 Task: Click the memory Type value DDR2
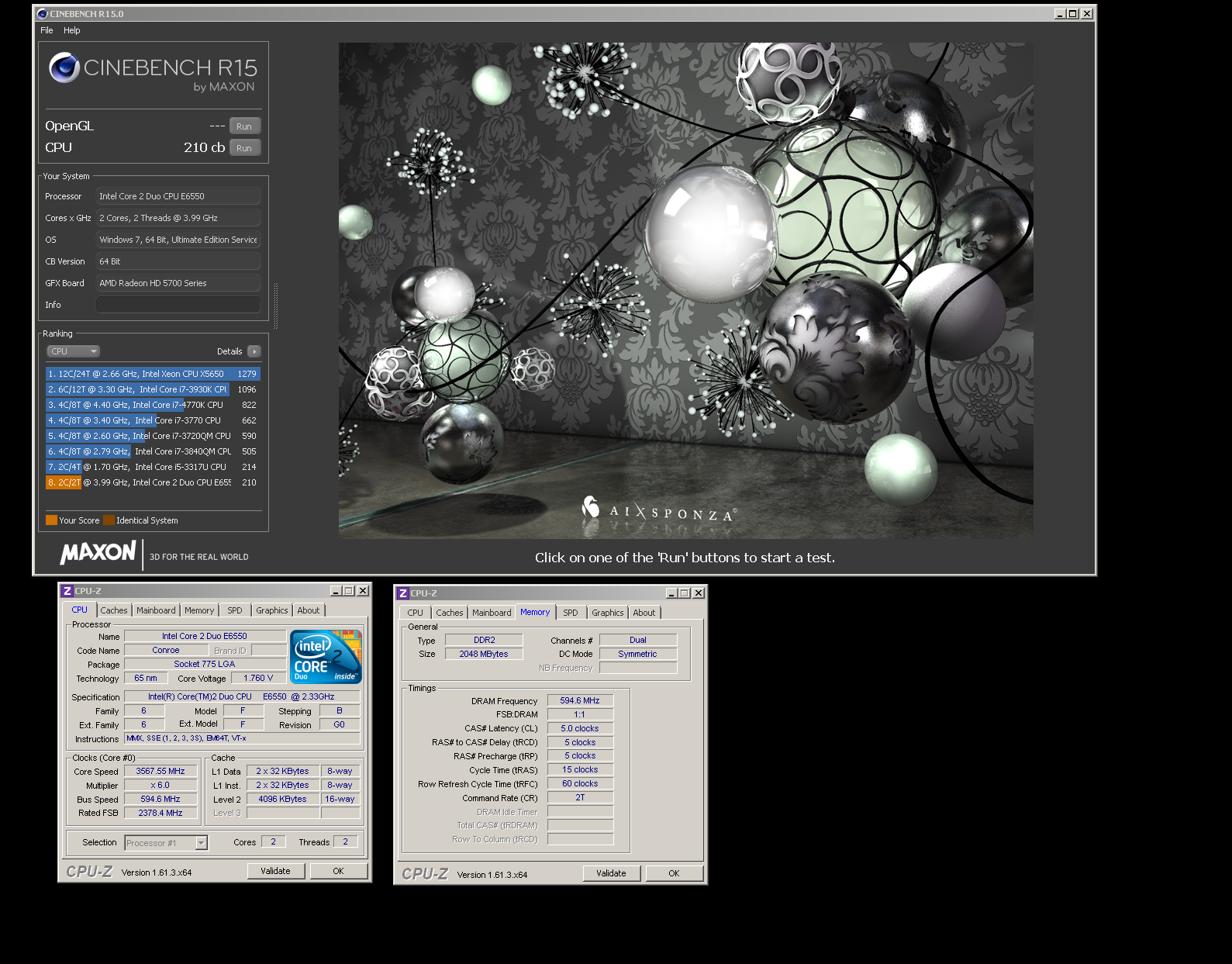(x=484, y=640)
